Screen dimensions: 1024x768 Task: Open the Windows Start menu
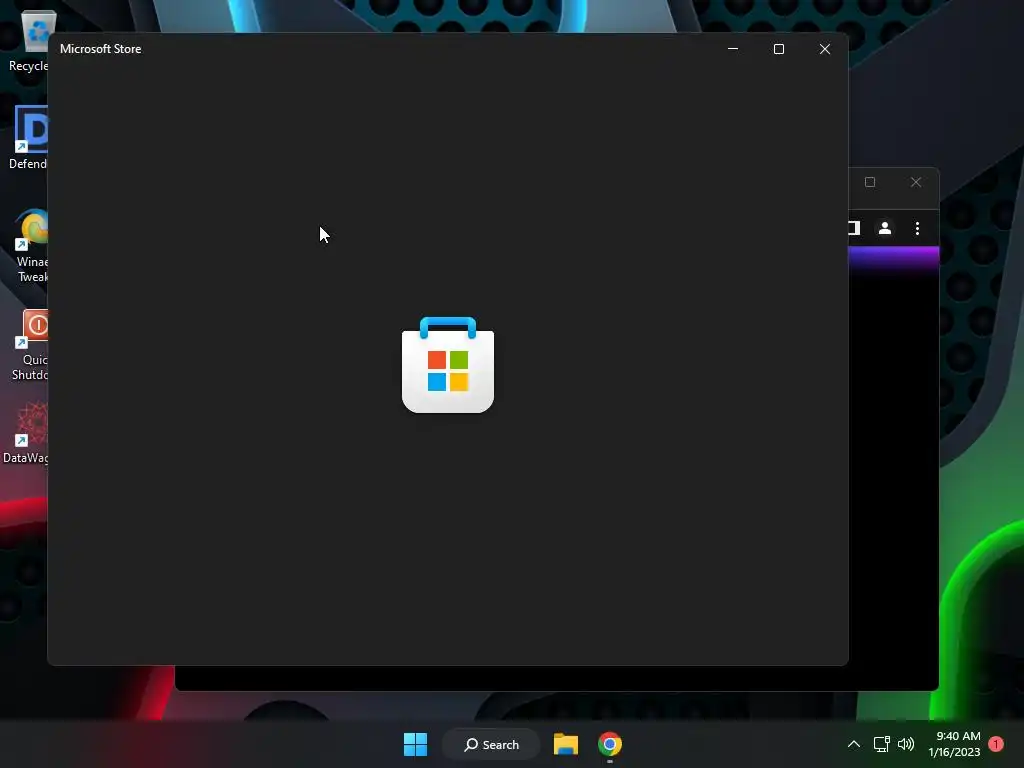(415, 744)
